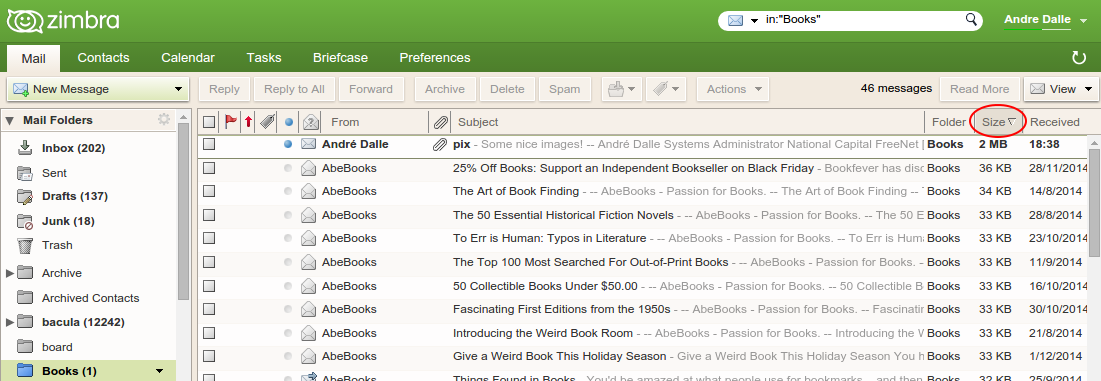Click the Read More button
The height and width of the screenshot is (381, 1101).
coord(979,89)
